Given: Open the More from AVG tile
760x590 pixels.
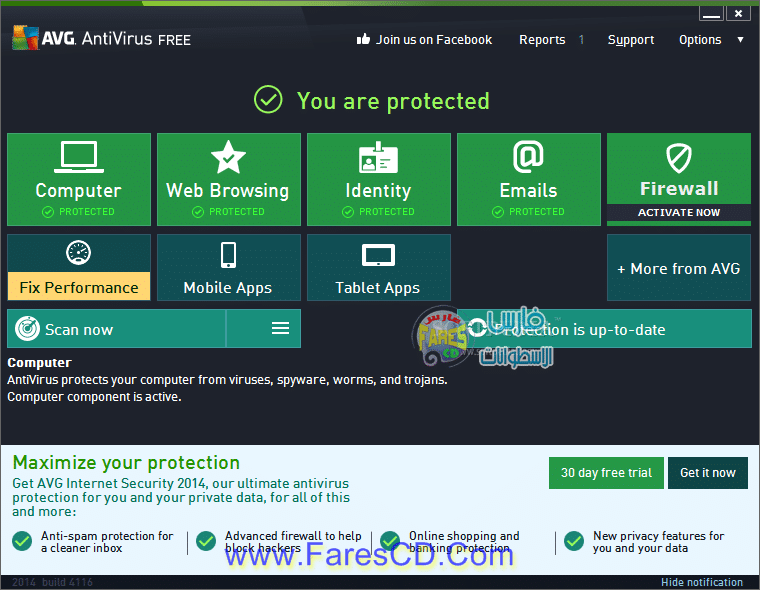Looking at the screenshot, I should 679,268.
